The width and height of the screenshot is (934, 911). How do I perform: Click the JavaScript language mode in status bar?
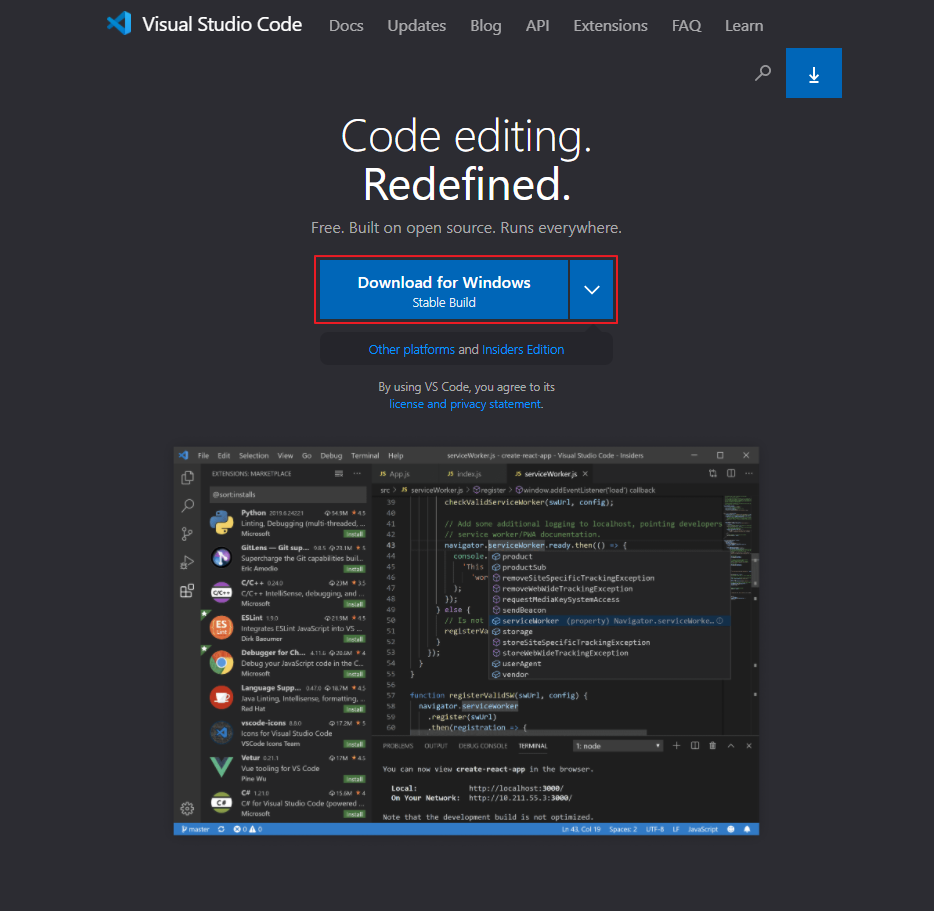[x=703, y=829]
